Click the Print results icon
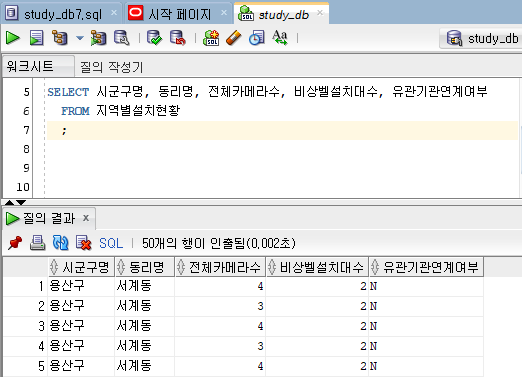Screen dimensions: 522x377 click(x=38, y=243)
